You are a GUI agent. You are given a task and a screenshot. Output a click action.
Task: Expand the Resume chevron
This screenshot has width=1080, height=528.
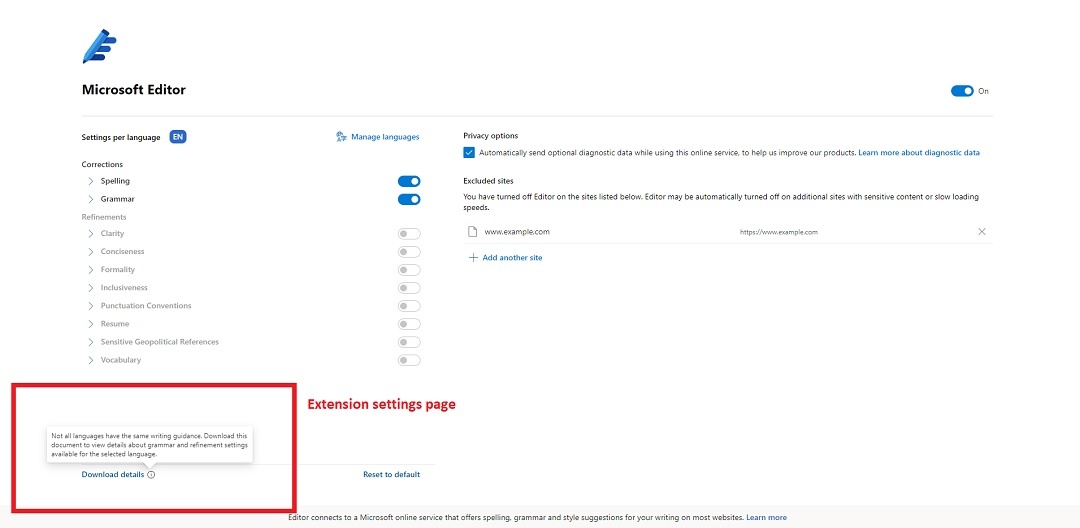[x=90, y=324]
